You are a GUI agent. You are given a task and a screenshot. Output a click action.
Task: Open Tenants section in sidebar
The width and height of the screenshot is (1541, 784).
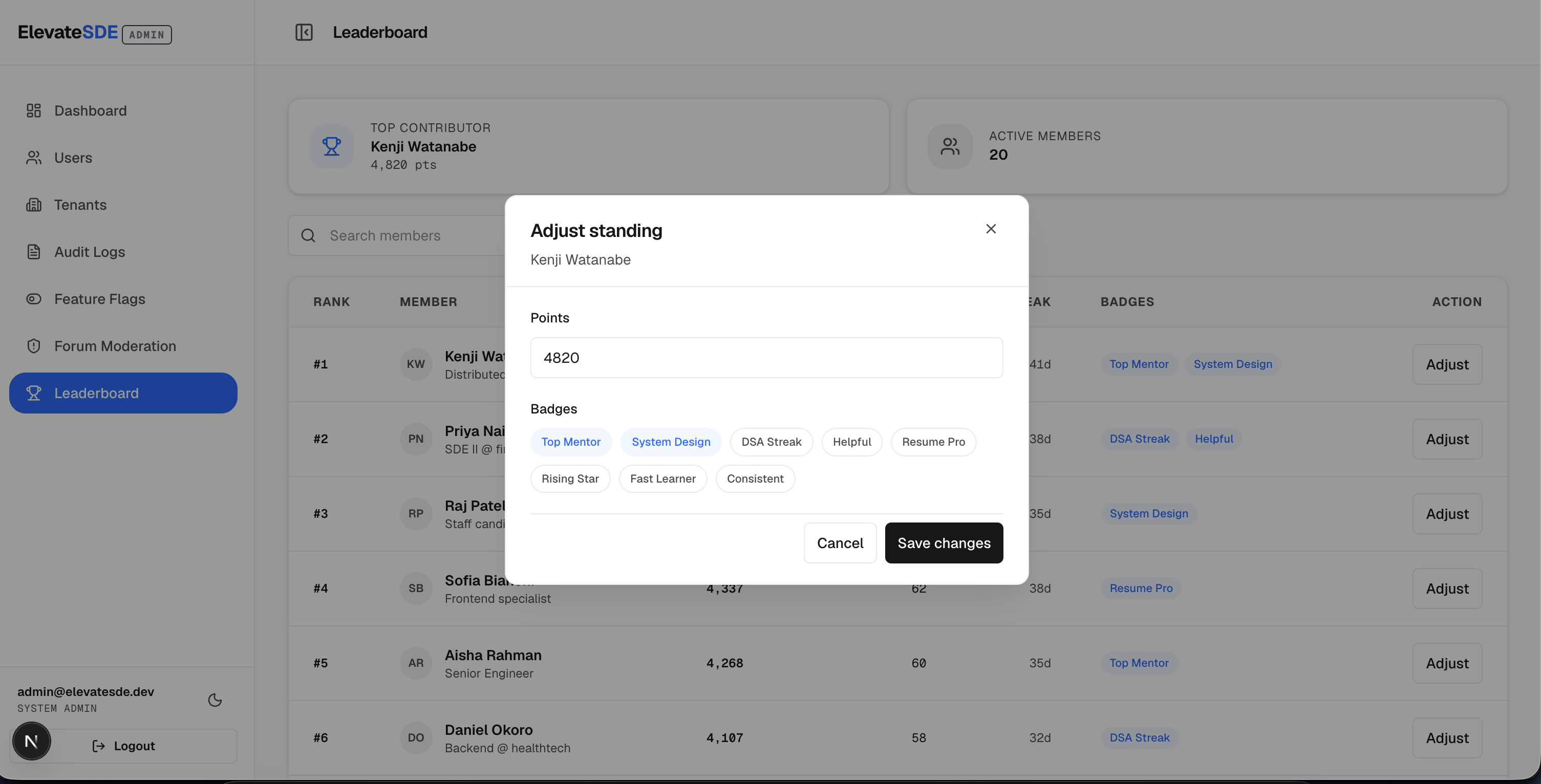[x=123, y=205]
